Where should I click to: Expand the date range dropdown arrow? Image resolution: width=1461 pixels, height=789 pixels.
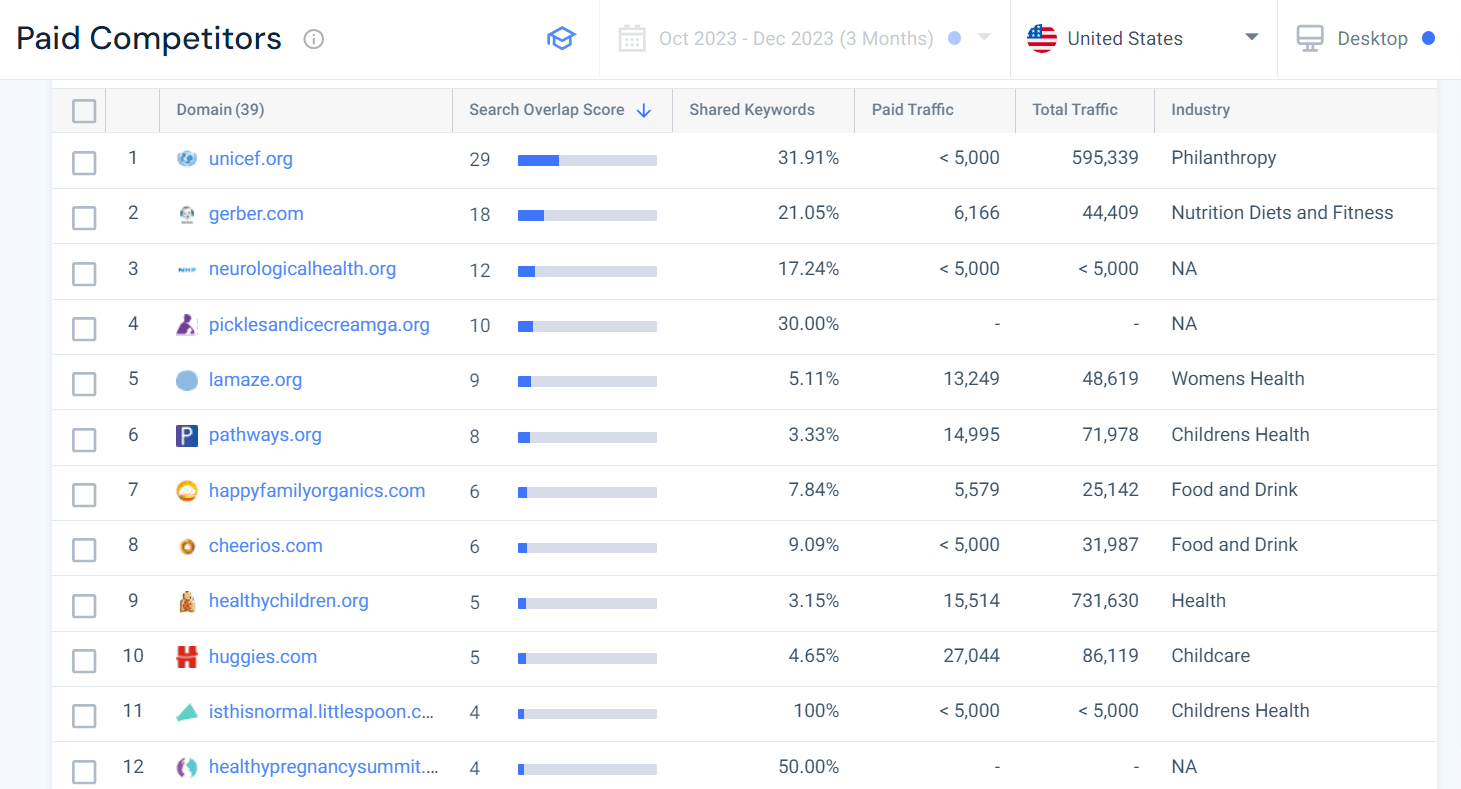coord(984,37)
